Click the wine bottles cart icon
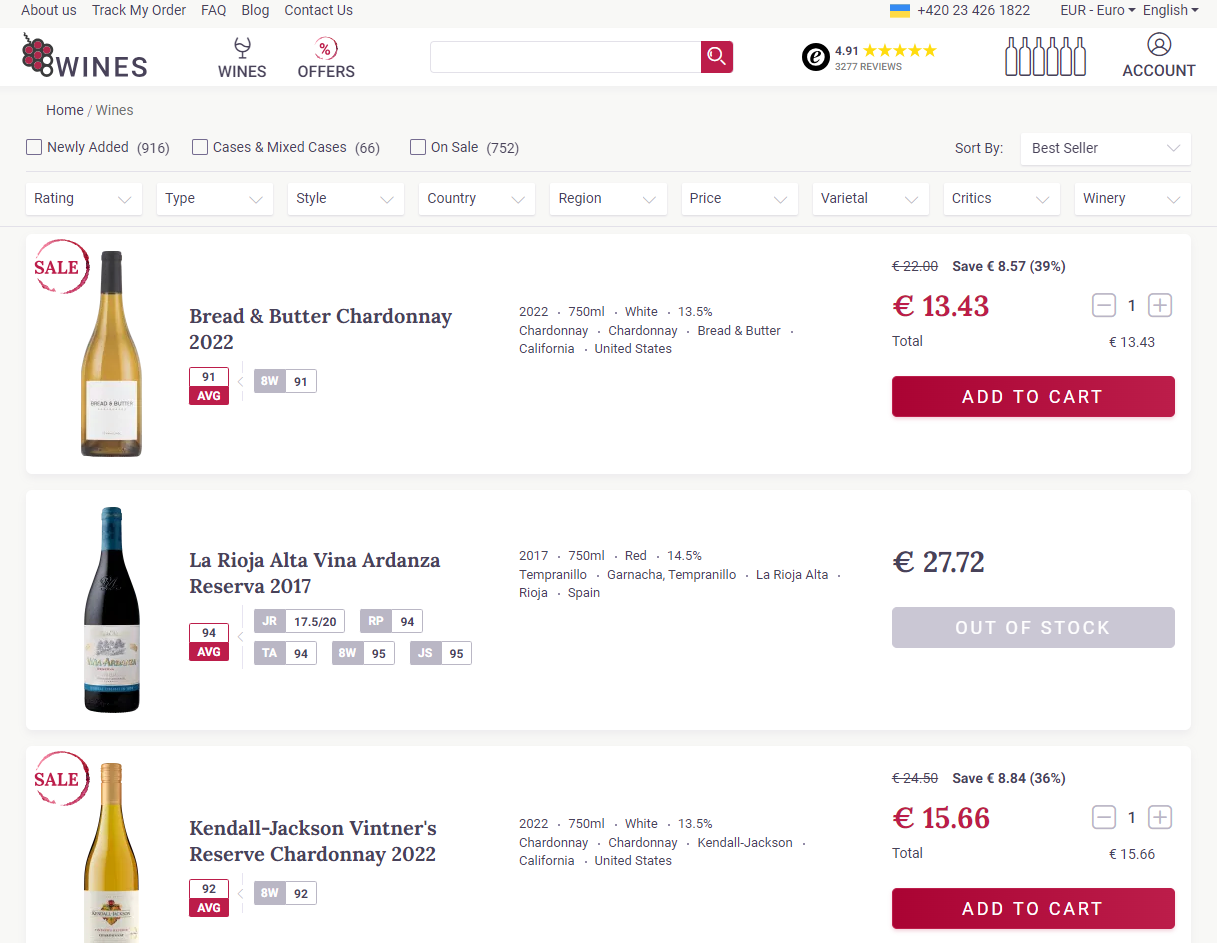Image resolution: width=1217 pixels, height=943 pixels. coord(1045,57)
